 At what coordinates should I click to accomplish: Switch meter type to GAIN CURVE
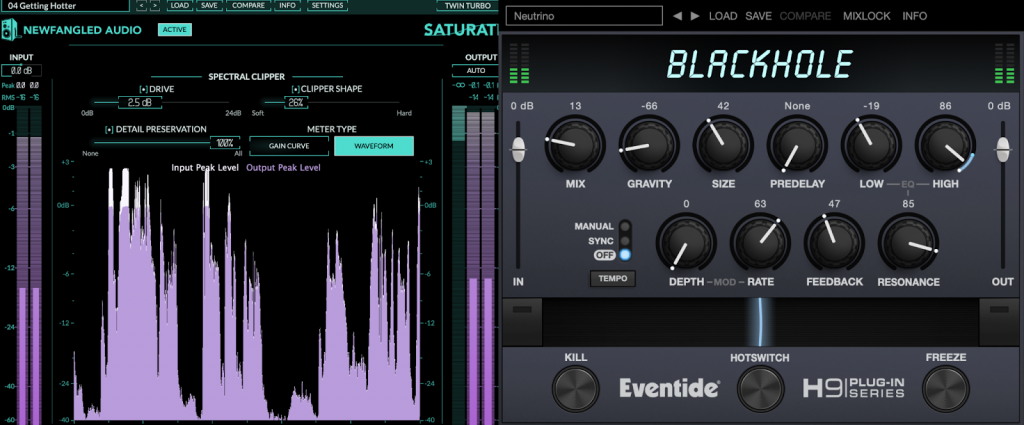289,146
